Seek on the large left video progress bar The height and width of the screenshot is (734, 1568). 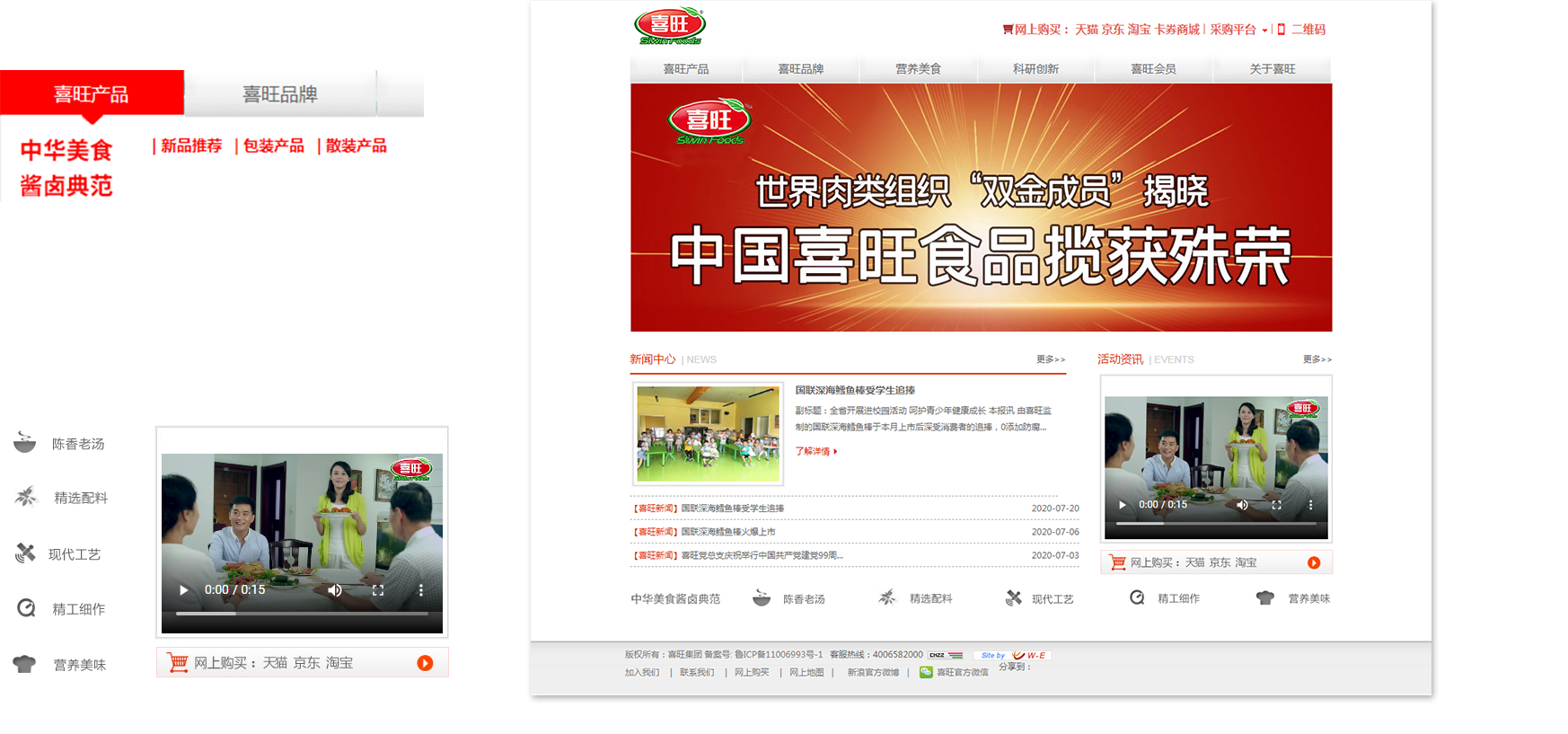[302, 614]
